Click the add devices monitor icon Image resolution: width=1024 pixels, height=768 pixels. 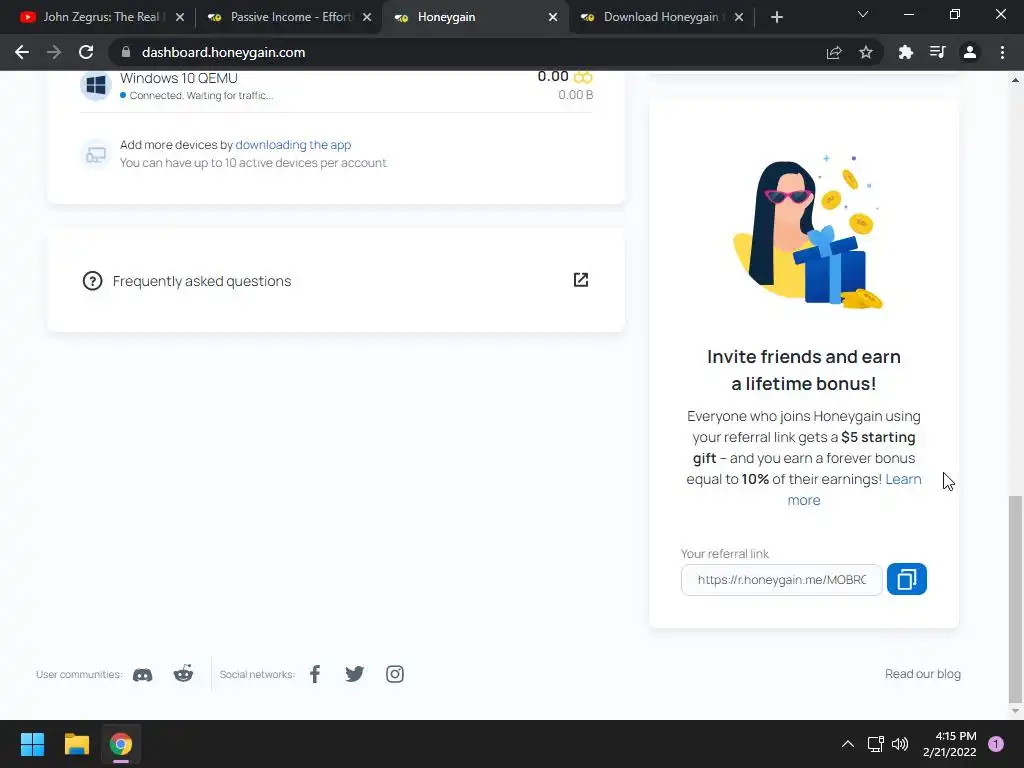tap(96, 154)
